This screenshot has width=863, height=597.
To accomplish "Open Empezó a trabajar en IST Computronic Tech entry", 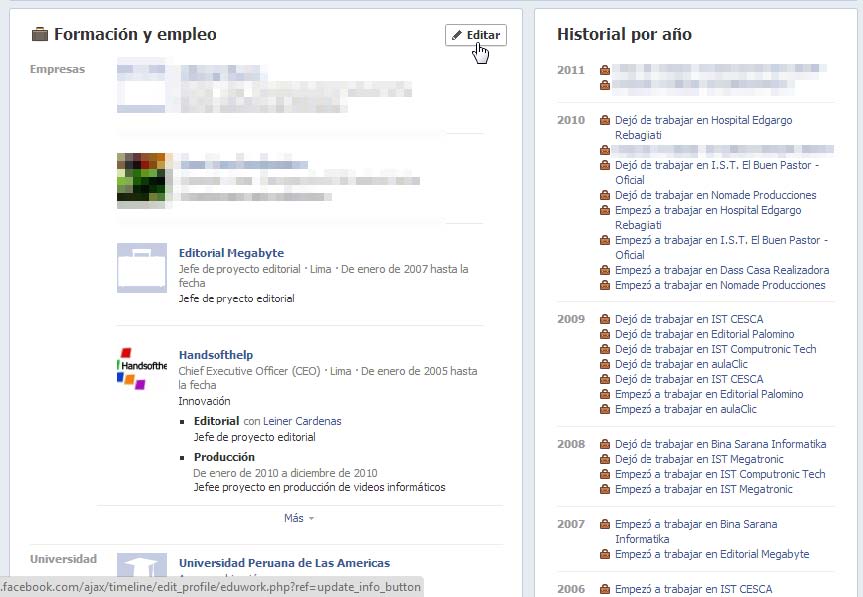I will [x=720, y=474].
